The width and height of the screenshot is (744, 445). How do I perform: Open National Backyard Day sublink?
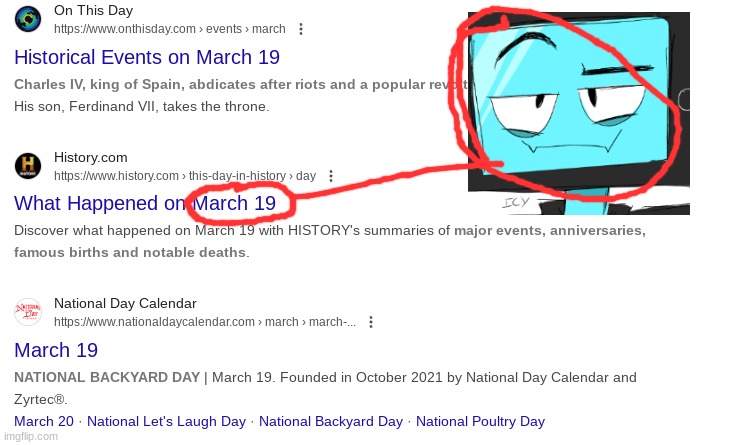331,421
